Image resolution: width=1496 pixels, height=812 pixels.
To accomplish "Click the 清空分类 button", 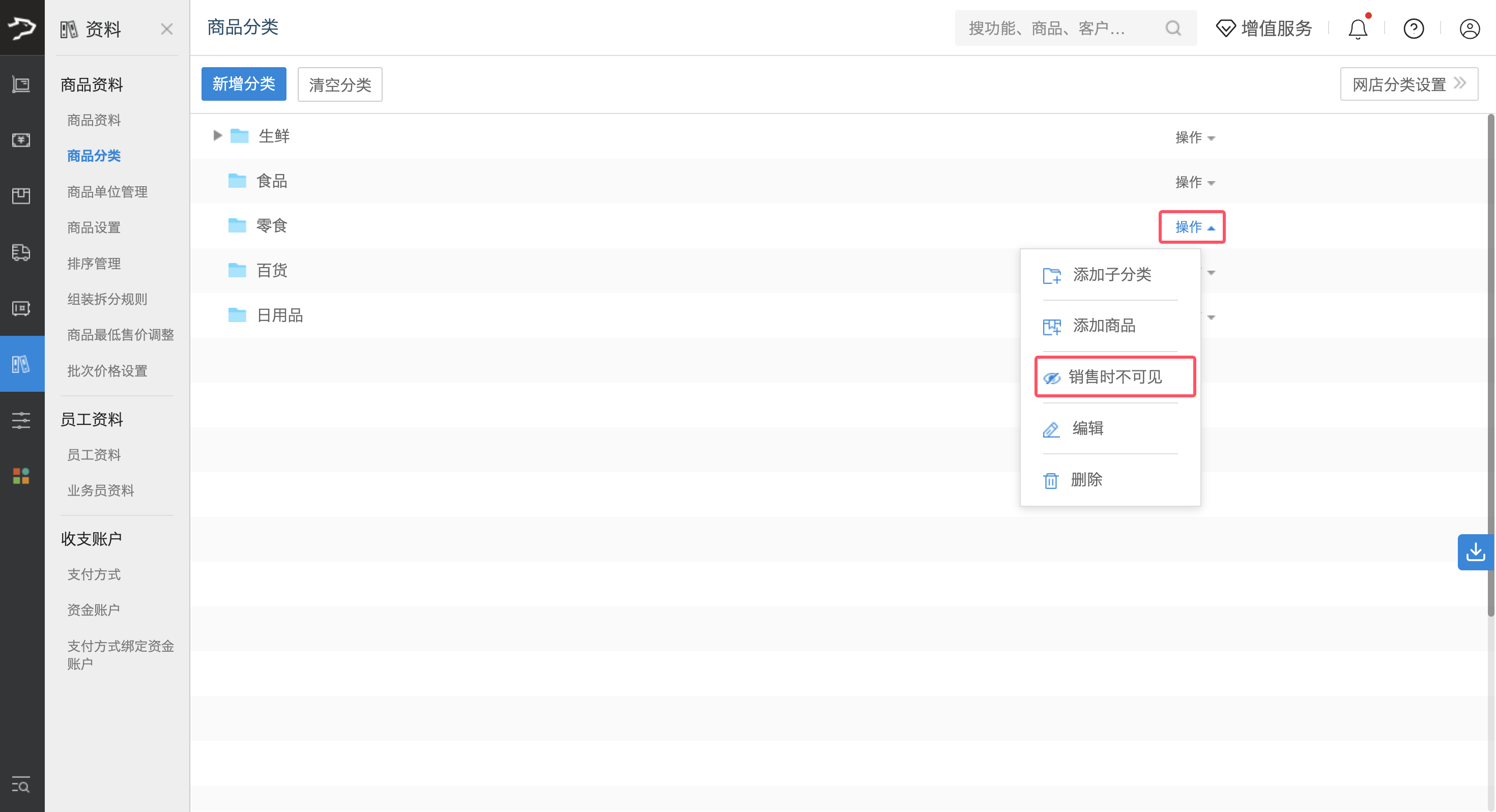I will click(x=340, y=85).
